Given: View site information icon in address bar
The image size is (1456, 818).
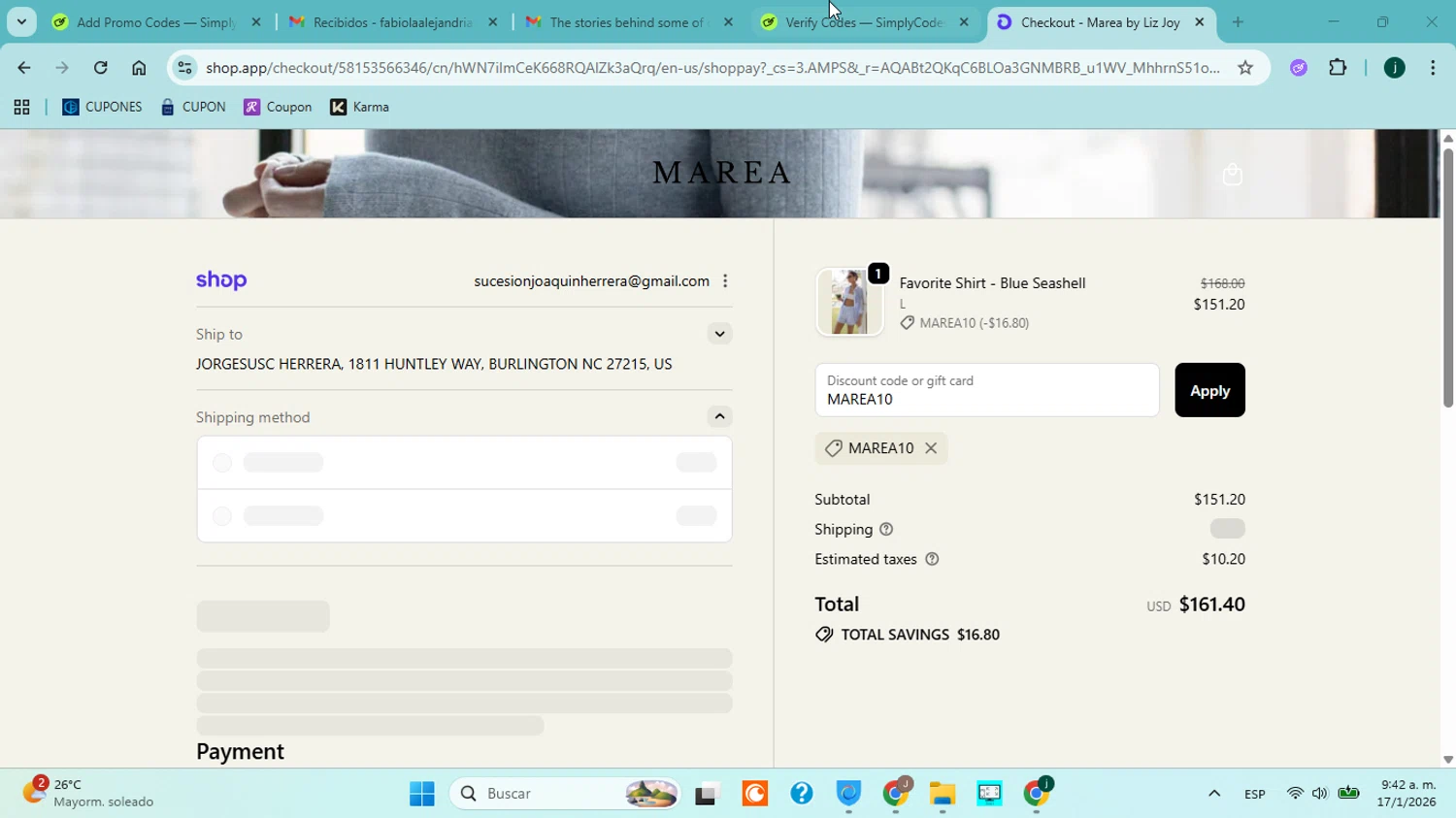Looking at the screenshot, I should click(184, 68).
